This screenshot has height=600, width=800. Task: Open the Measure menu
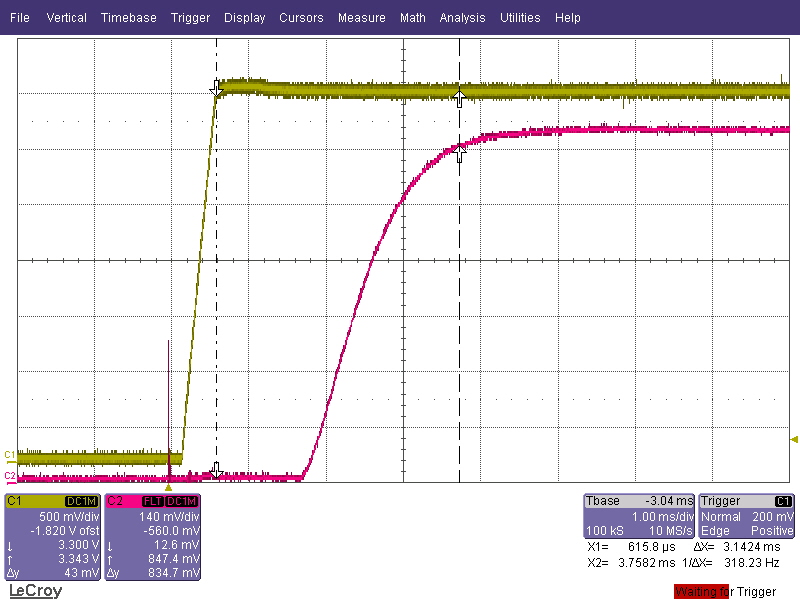[x=362, y=18]
